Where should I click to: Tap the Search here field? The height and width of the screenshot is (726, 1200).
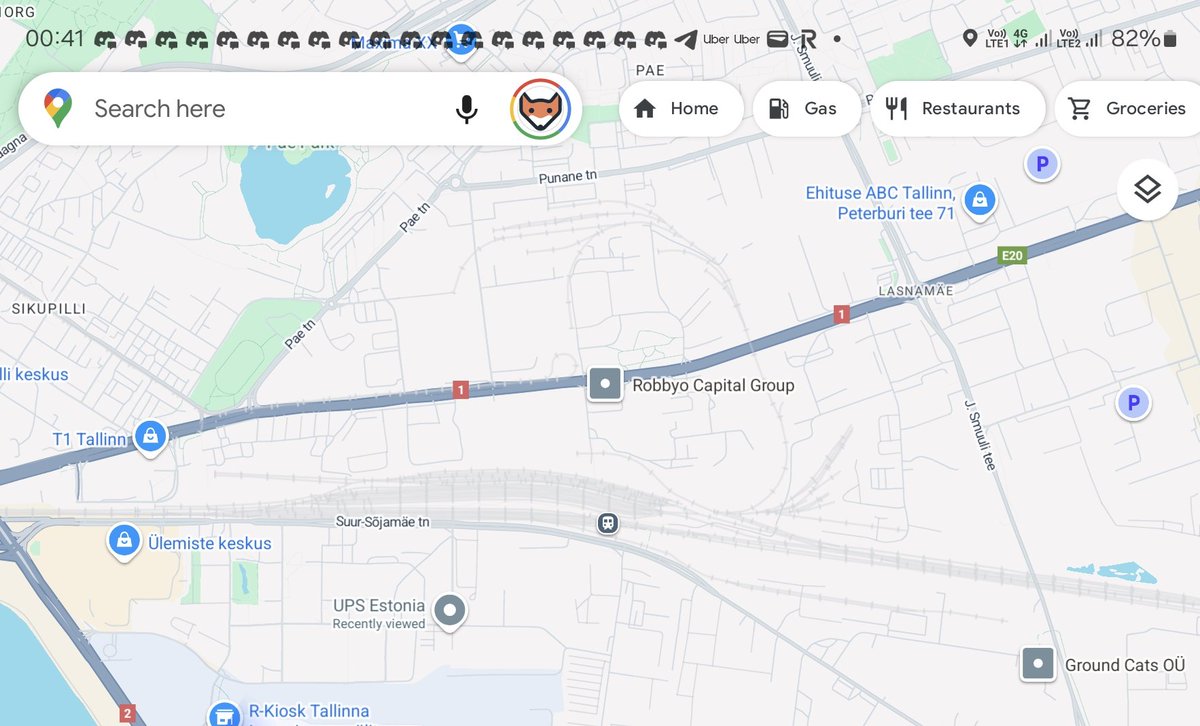coord(300,109)
